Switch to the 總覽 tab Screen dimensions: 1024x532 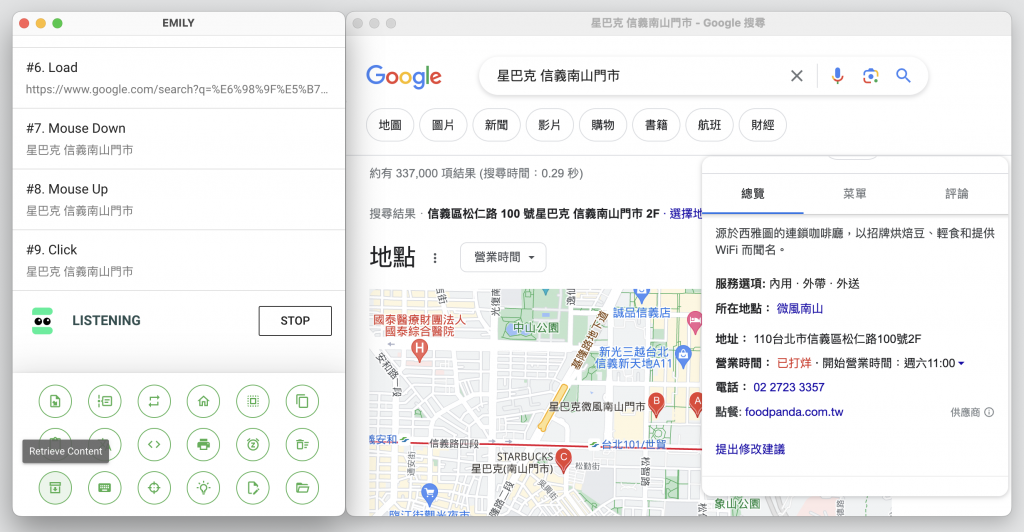coord(752,194)
